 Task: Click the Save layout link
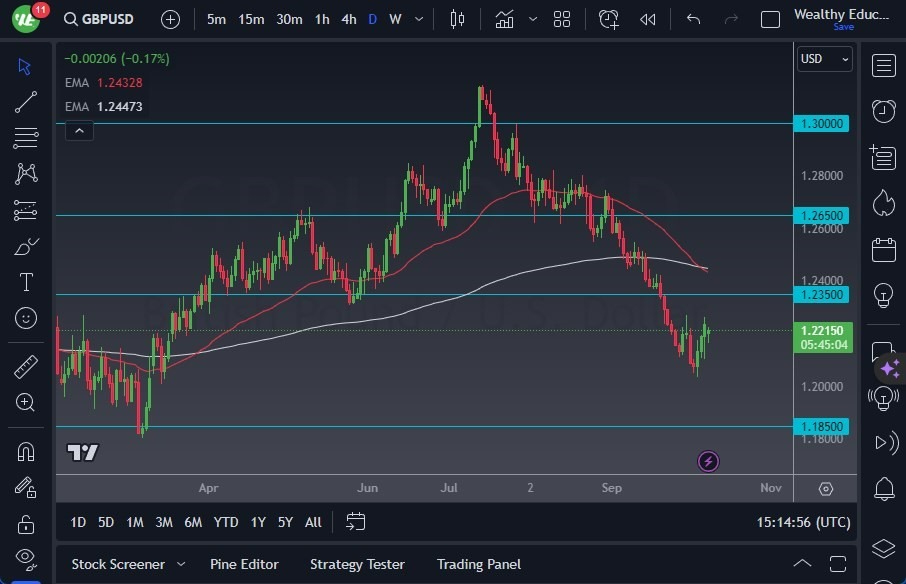click(x=845, y=26)
